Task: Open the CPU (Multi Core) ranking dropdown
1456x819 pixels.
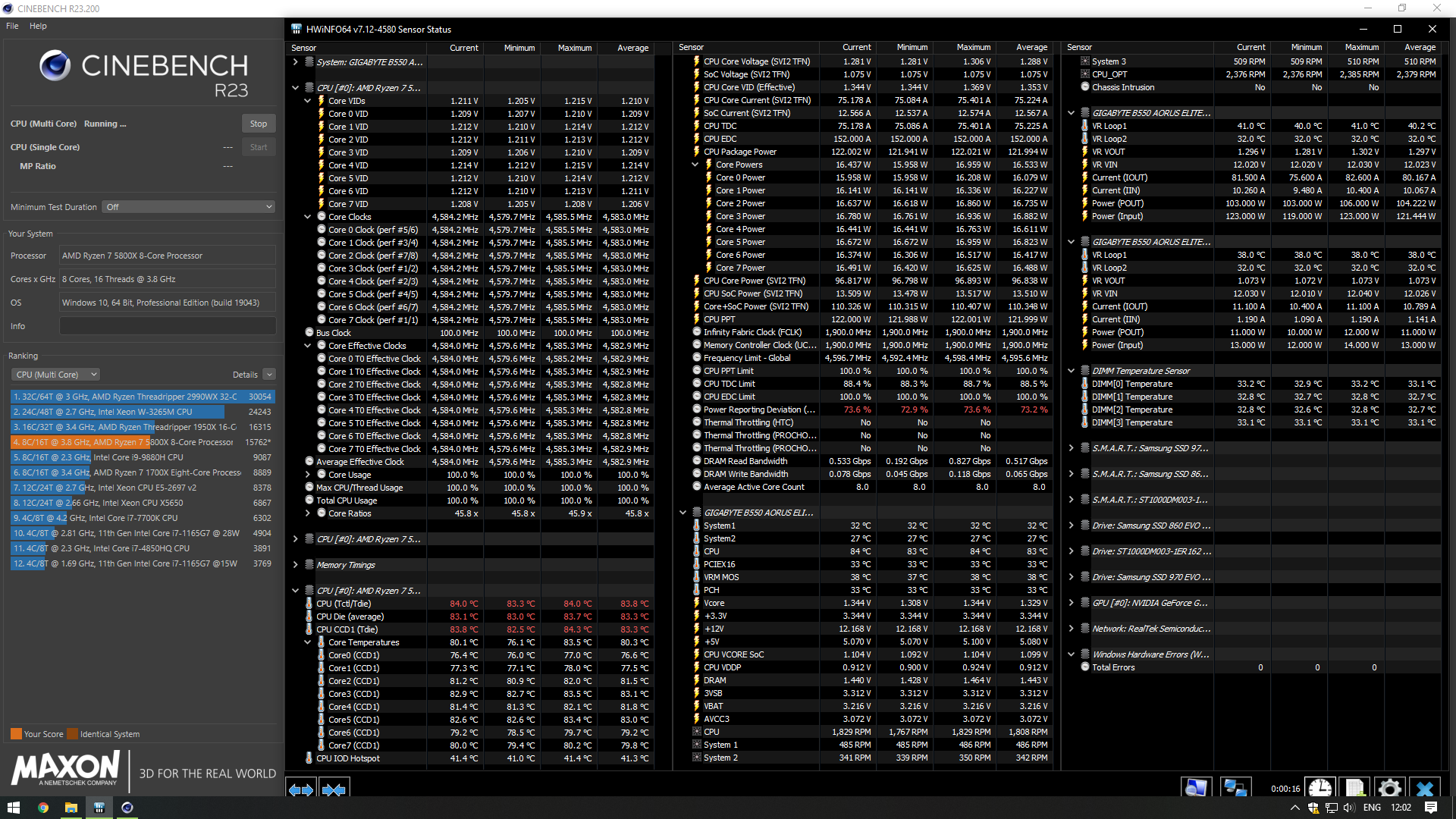Action: tap(56, 375)
